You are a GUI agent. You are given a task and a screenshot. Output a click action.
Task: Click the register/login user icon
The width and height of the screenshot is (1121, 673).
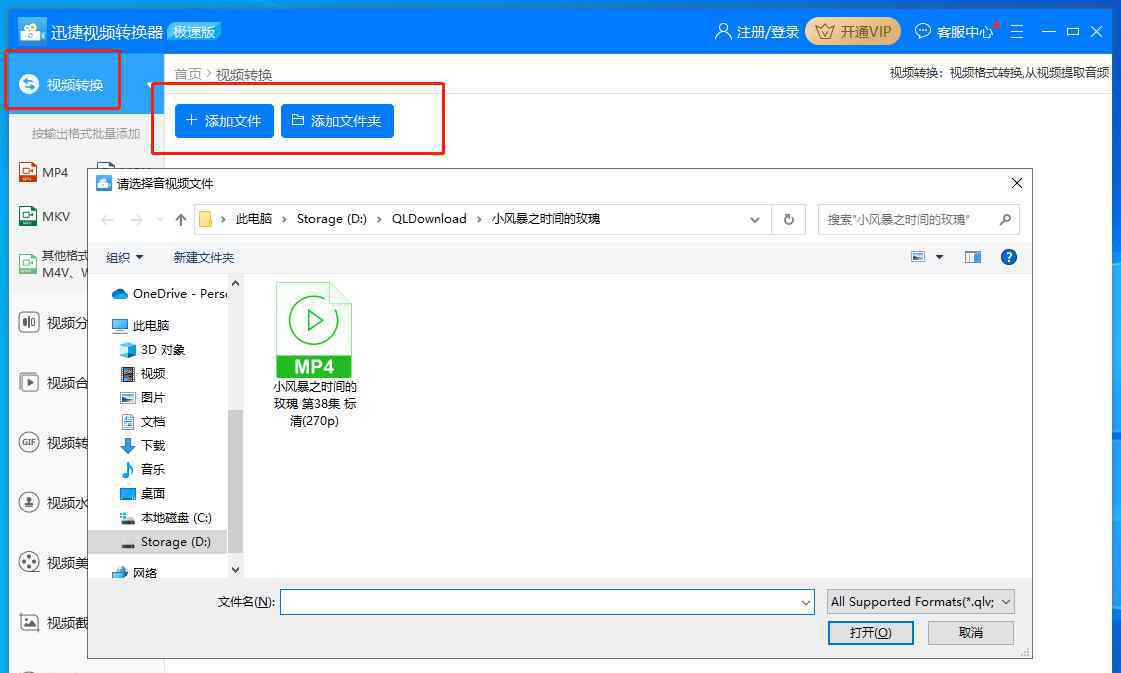click(723, 32)
